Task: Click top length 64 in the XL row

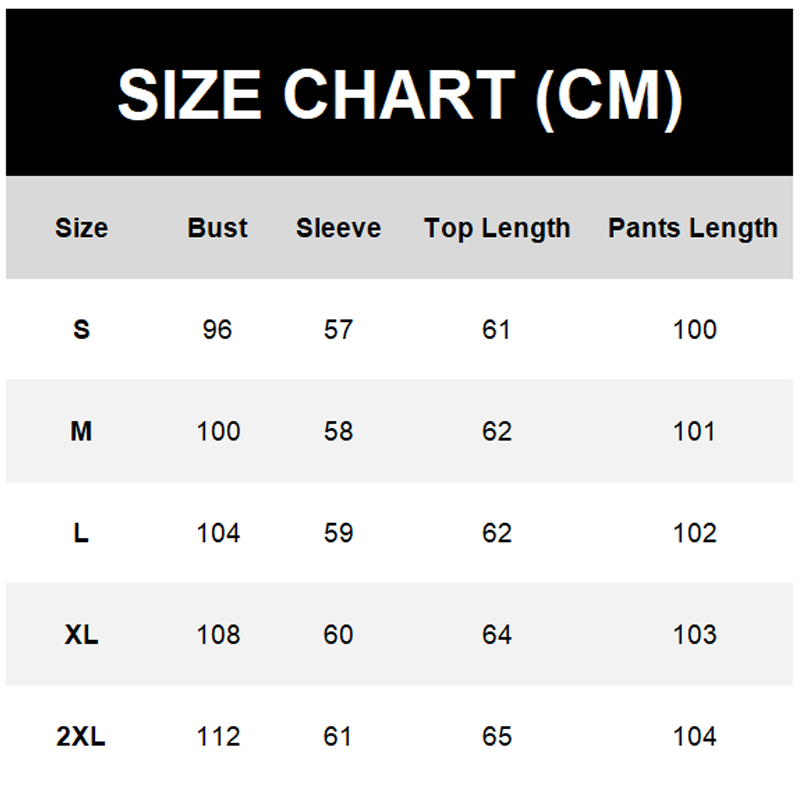Action: tap(497, 635)
